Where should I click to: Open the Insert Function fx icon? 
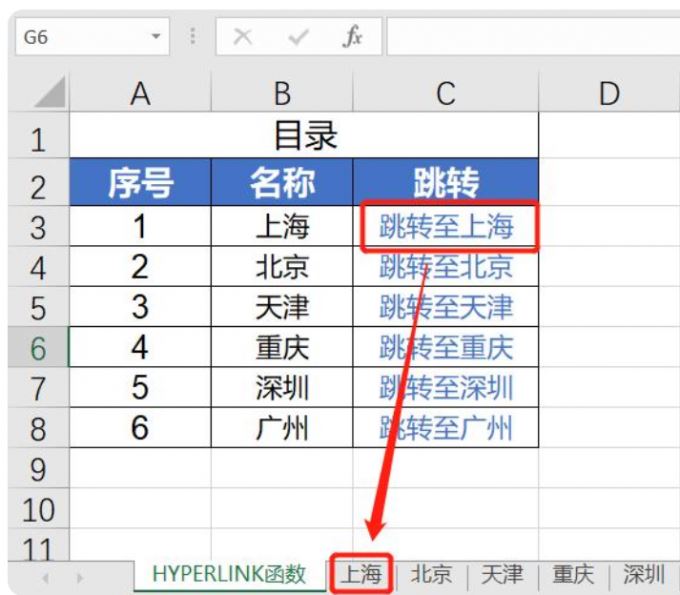point(353,36)
